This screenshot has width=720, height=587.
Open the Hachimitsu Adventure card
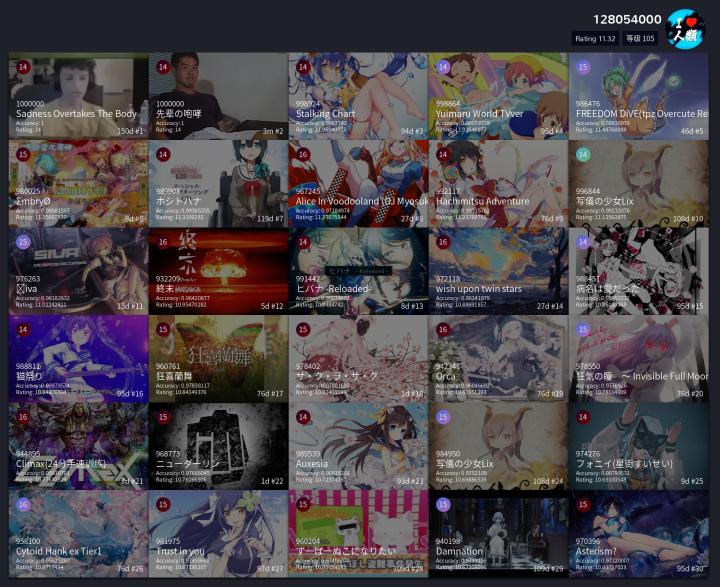[x=498, y=184]
